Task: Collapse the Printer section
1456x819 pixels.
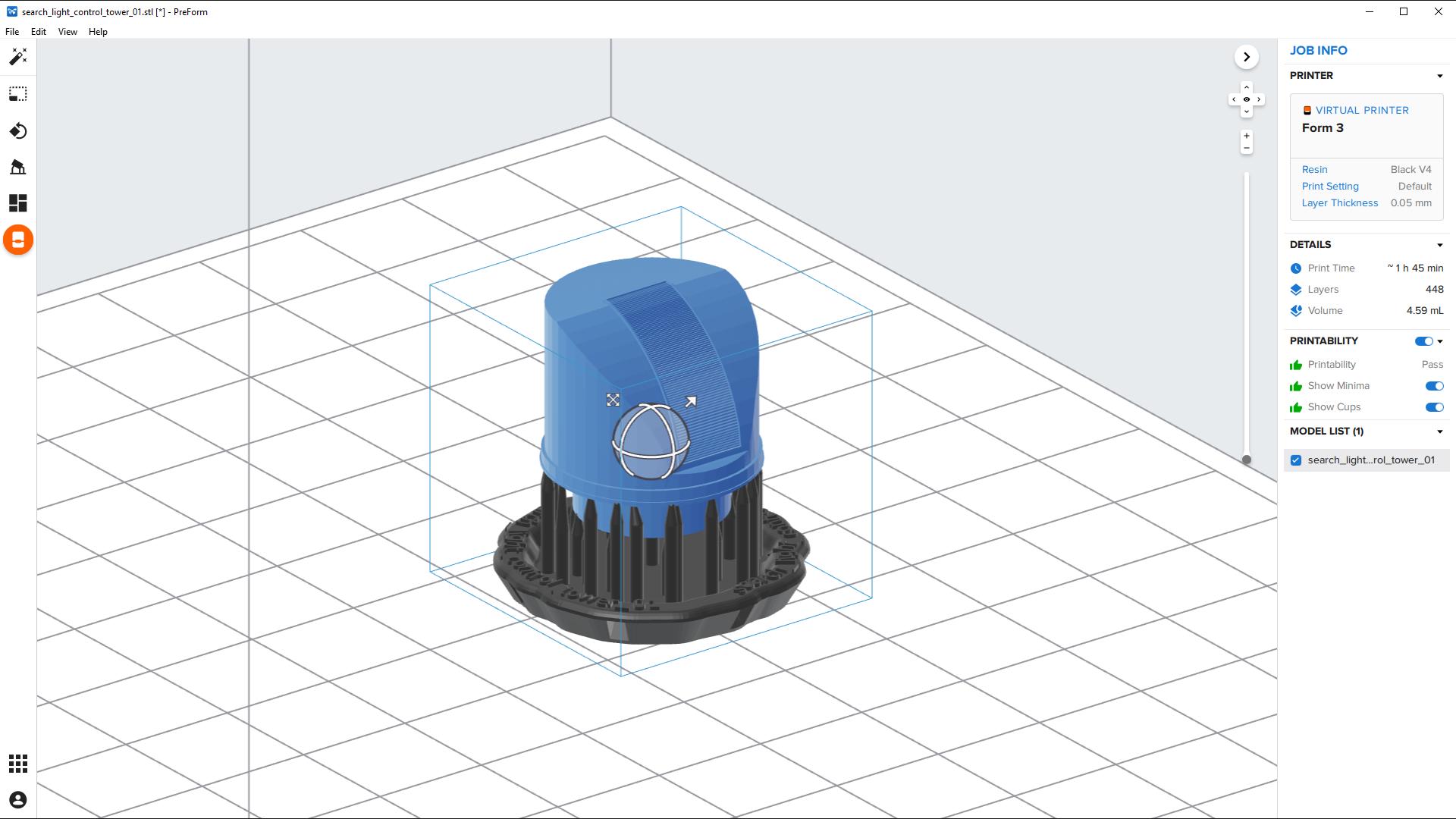Action: click(x=1439, y=76)
